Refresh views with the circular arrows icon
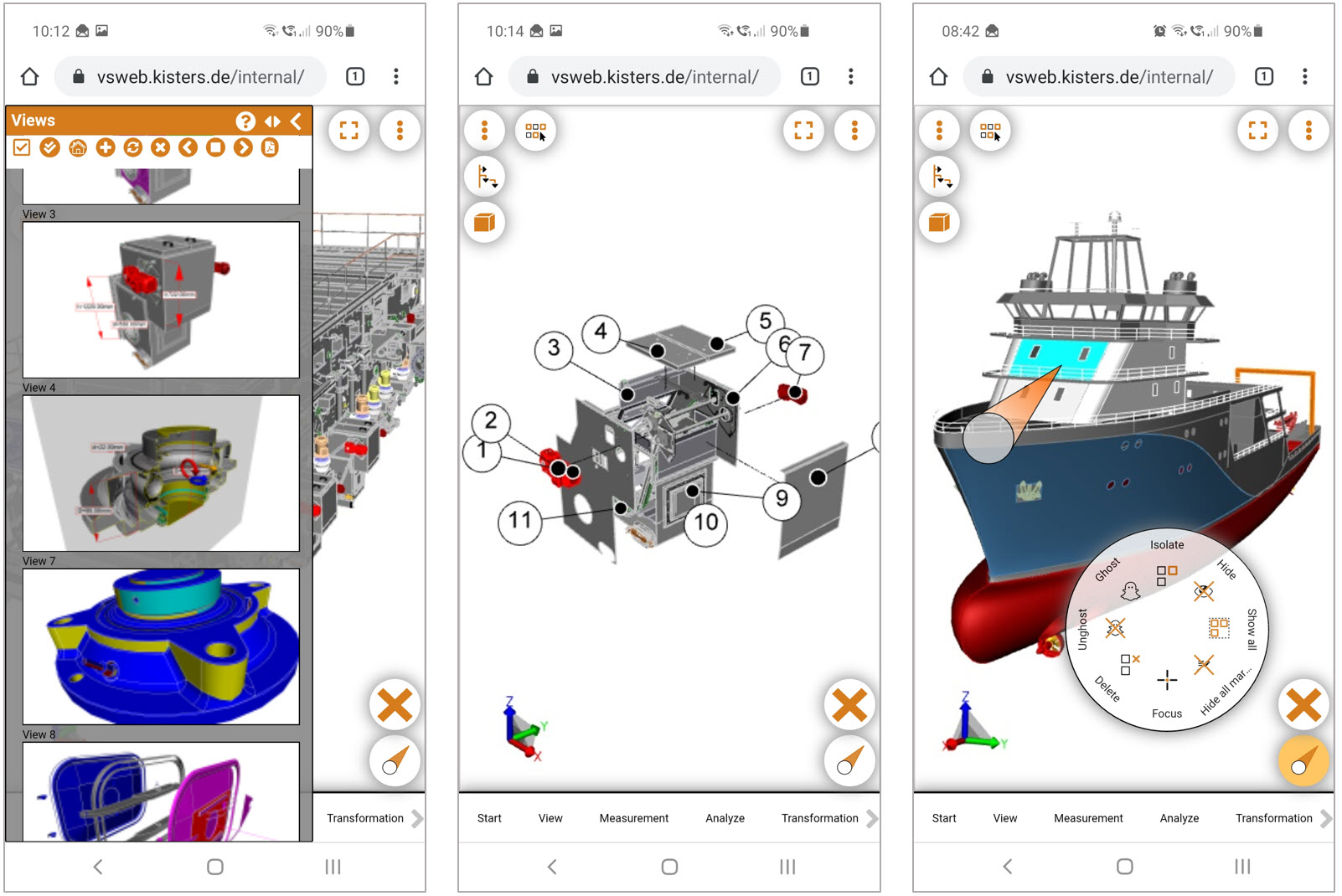Viewport: 1342px width, 896px height. (132, 148)
